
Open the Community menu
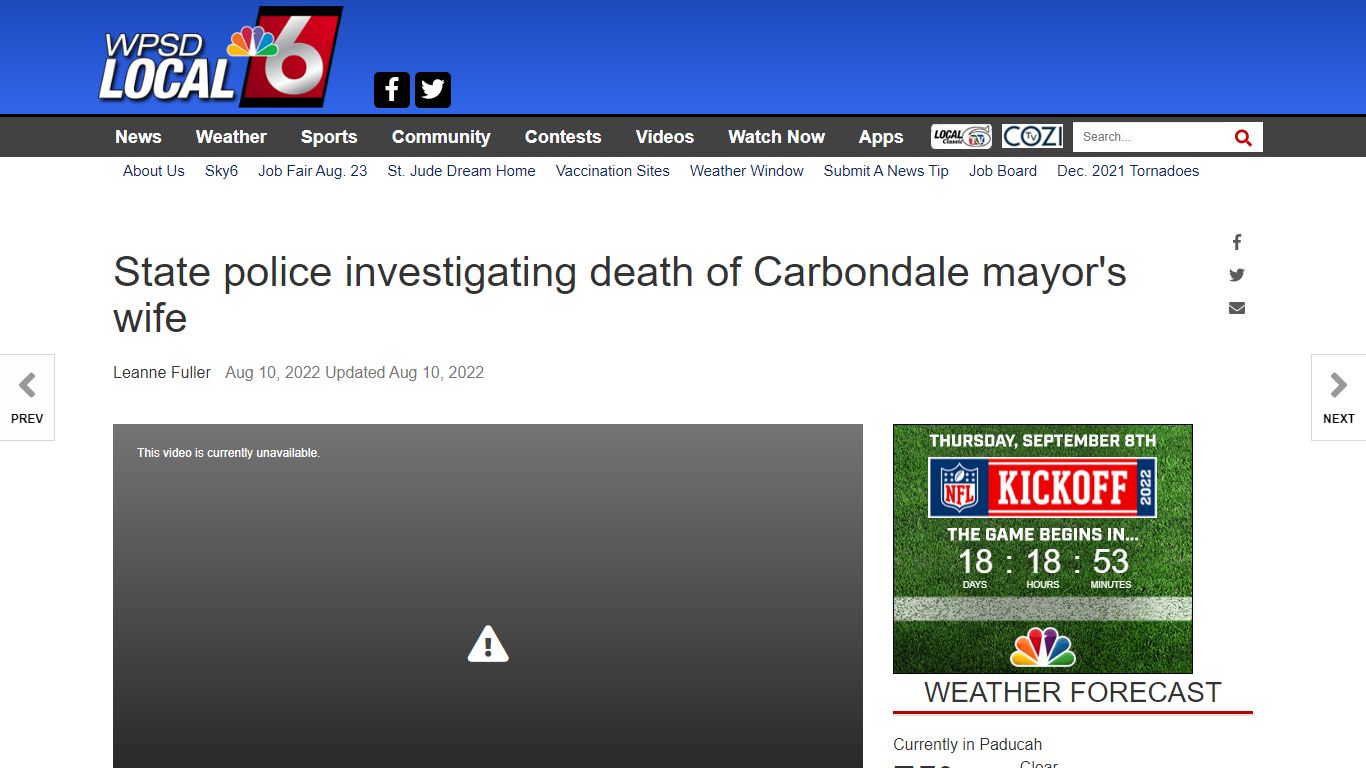tap(441, 137)
